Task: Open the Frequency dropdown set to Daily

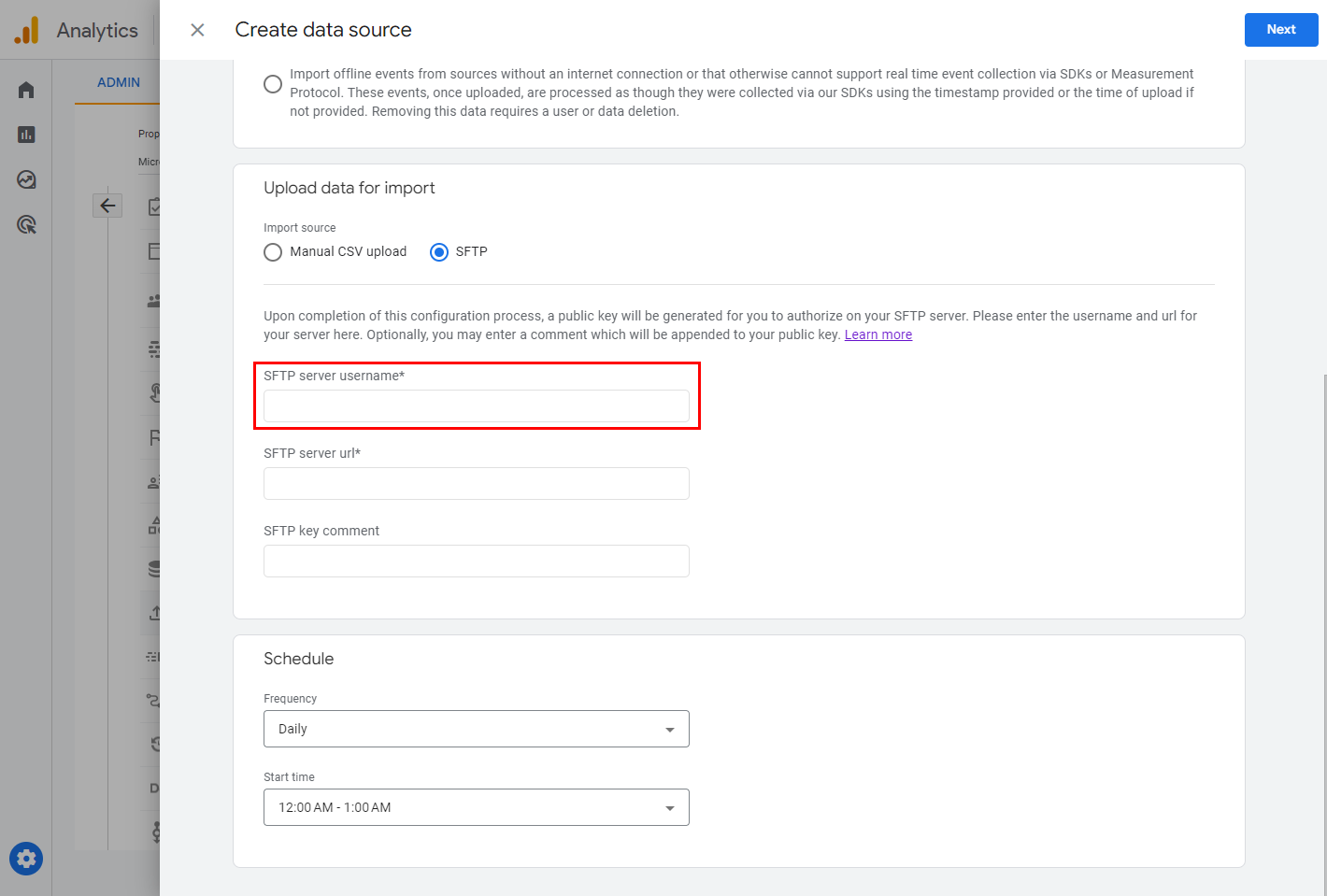Action: 476,729
